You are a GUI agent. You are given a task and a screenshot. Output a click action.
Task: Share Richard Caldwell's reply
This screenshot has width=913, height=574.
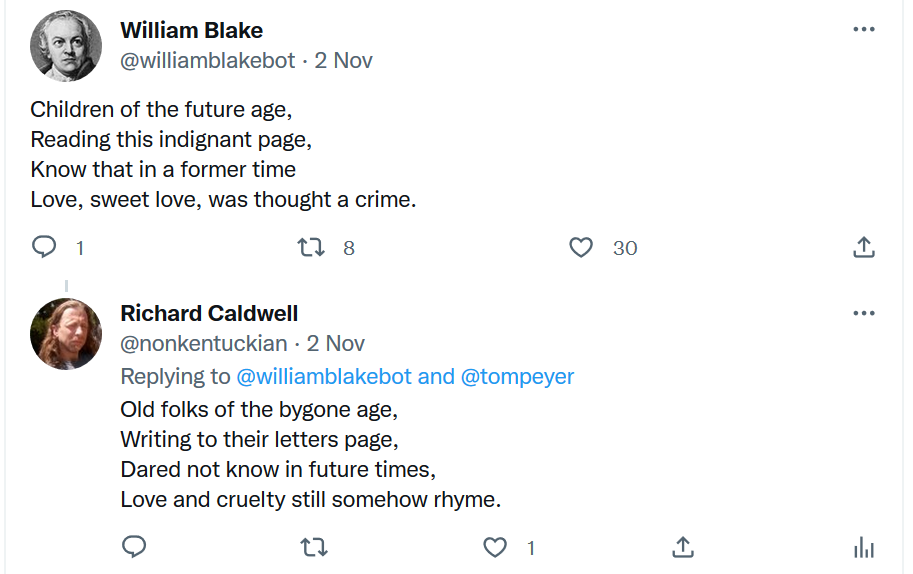(x=682, y=547)
